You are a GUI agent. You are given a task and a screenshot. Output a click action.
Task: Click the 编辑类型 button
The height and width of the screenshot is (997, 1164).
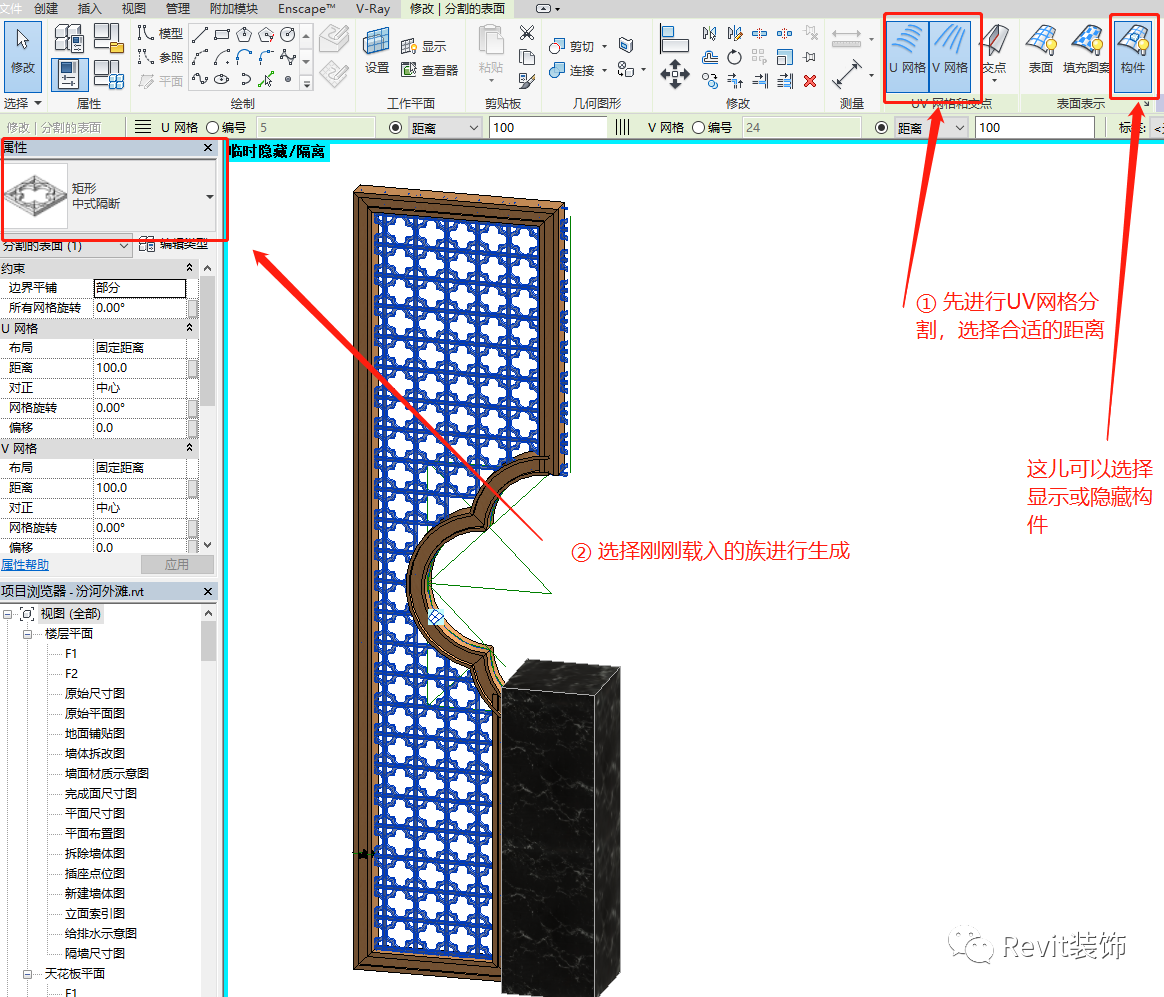(x=174, y=244)
